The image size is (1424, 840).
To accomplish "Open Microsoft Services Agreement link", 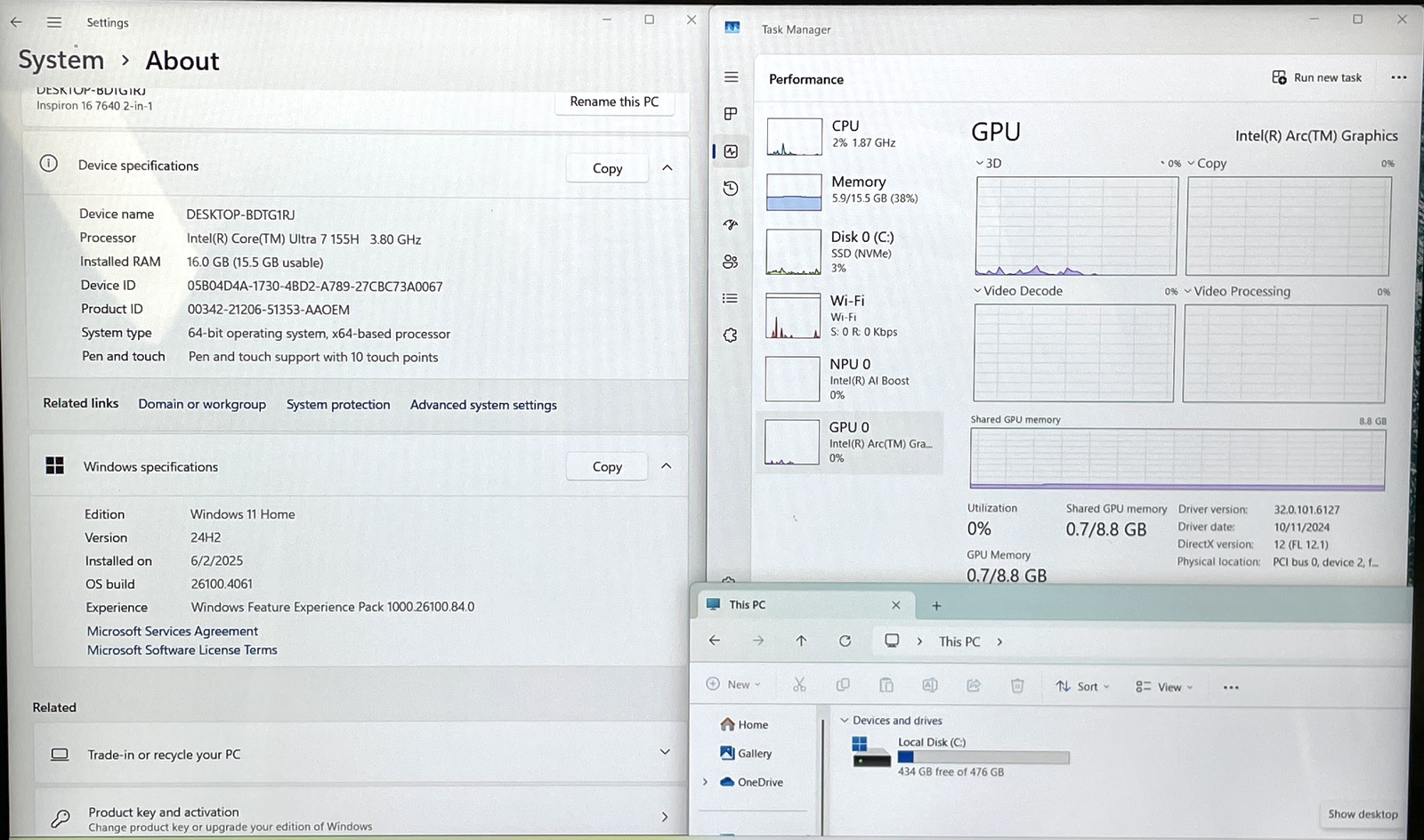I will pos(173,631).
